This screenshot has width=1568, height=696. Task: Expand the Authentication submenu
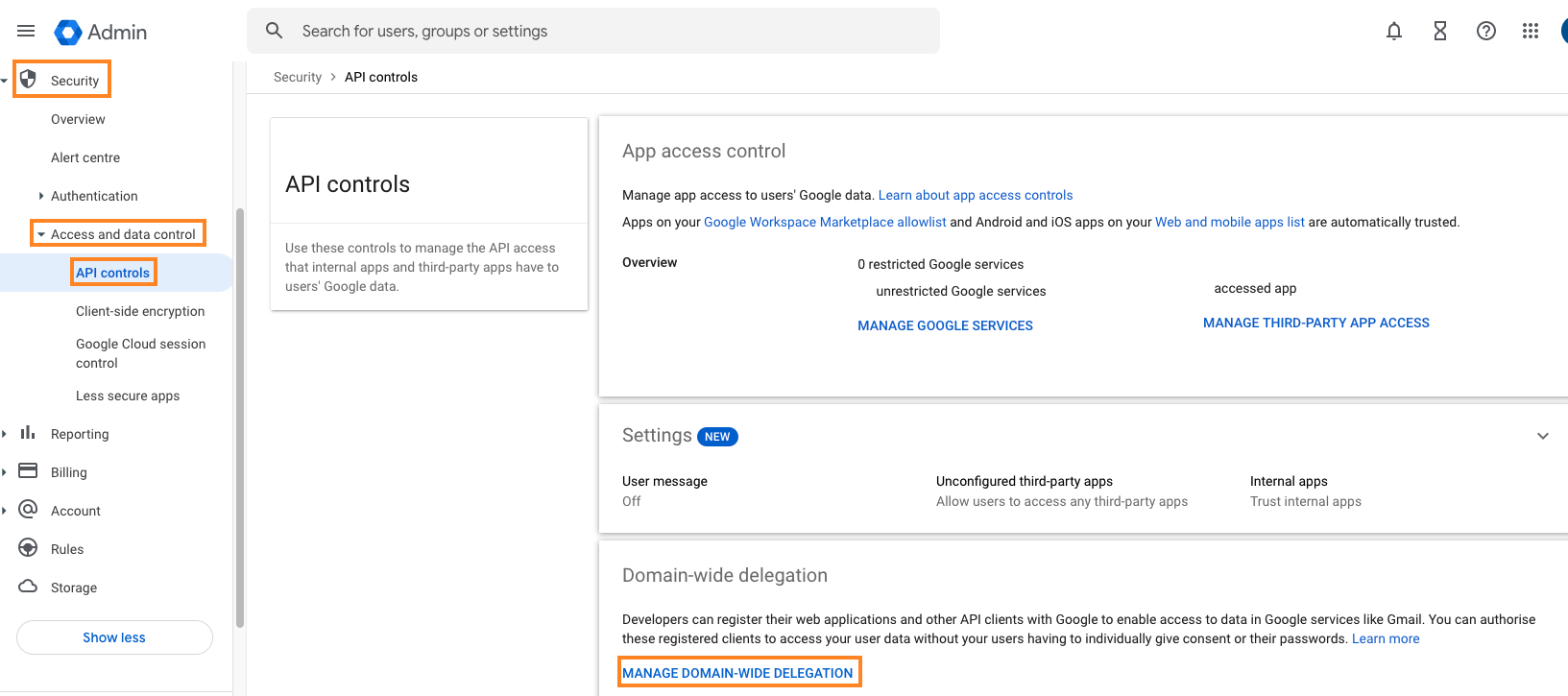(41, 196)
